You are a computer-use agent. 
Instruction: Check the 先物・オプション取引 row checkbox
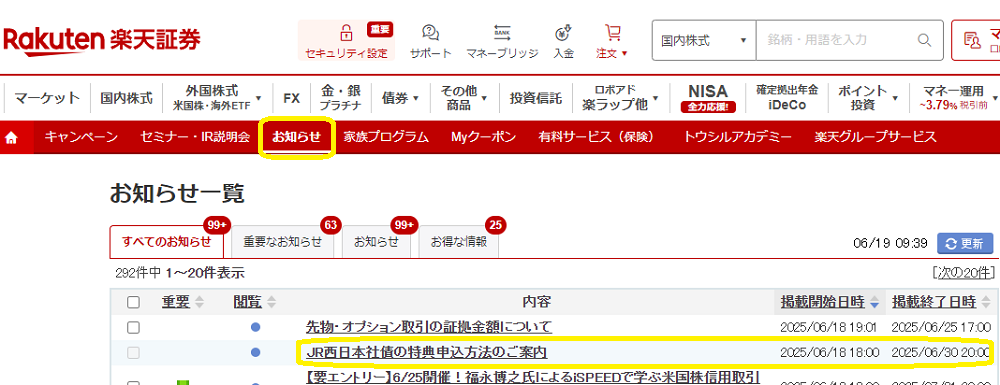[133, 328]
